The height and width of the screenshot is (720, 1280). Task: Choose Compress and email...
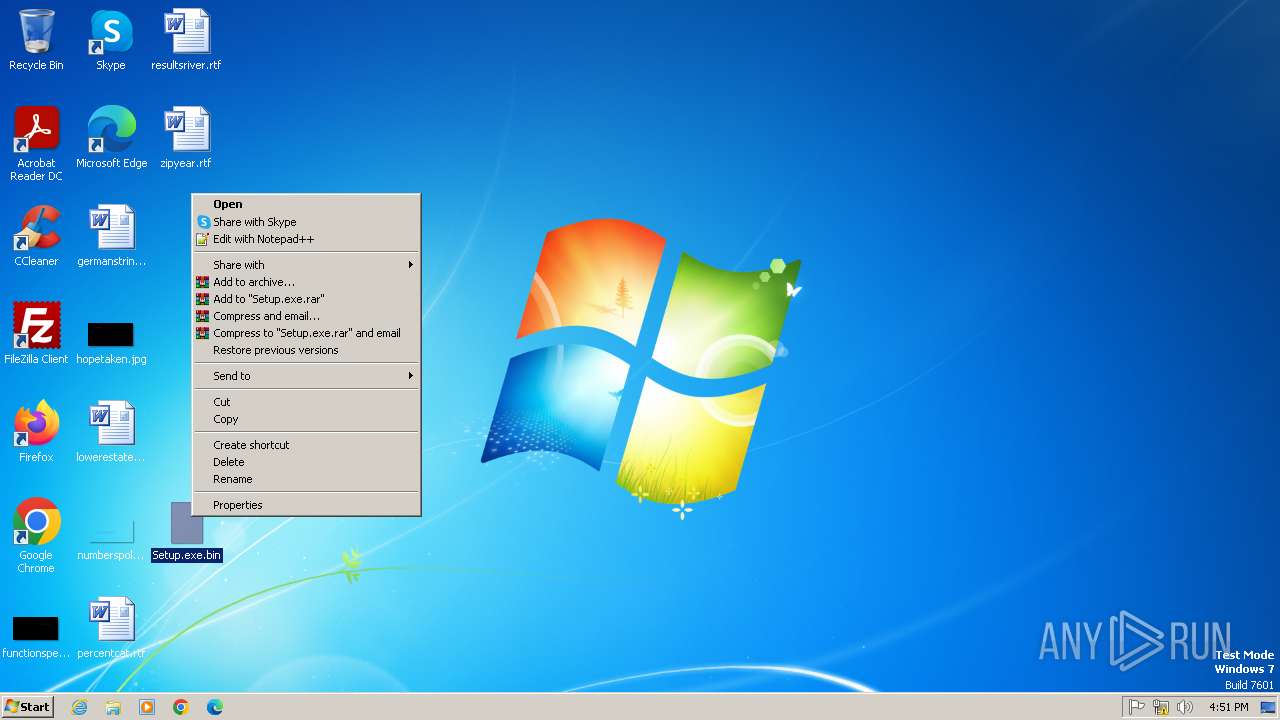pyautogui.click(x=306, y=316)
